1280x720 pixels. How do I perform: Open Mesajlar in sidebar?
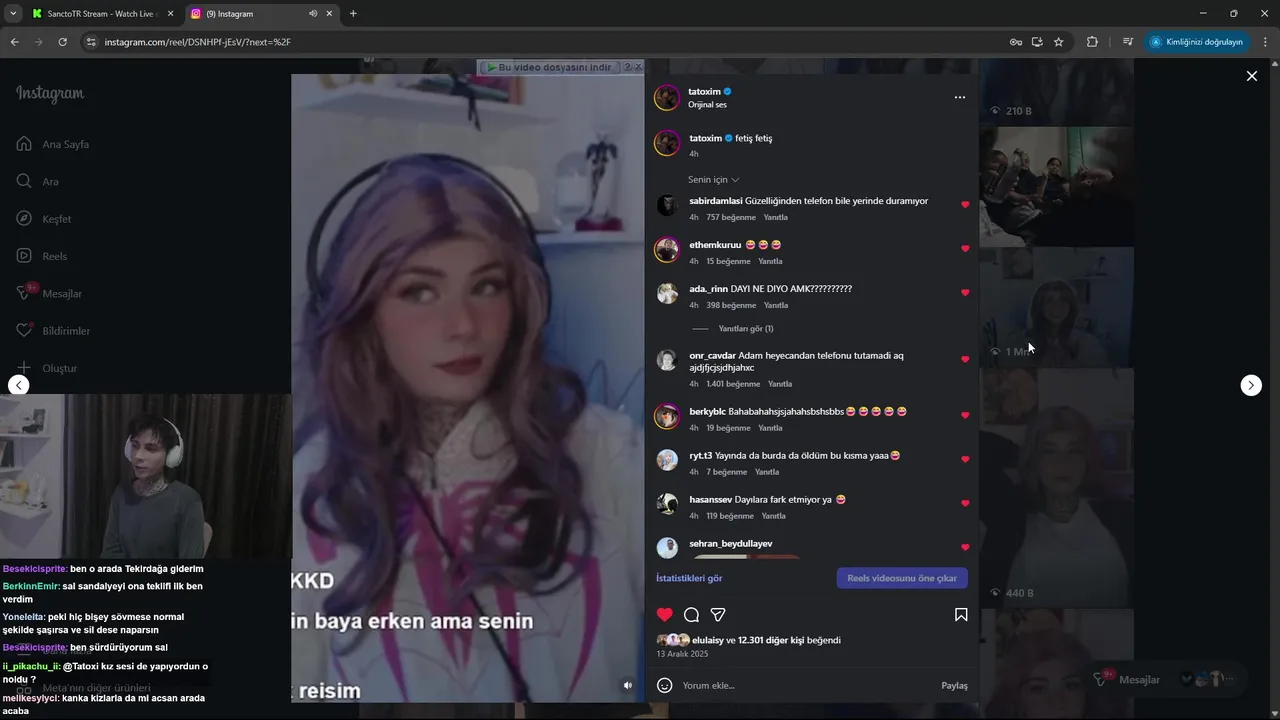[x=49, y=293]
